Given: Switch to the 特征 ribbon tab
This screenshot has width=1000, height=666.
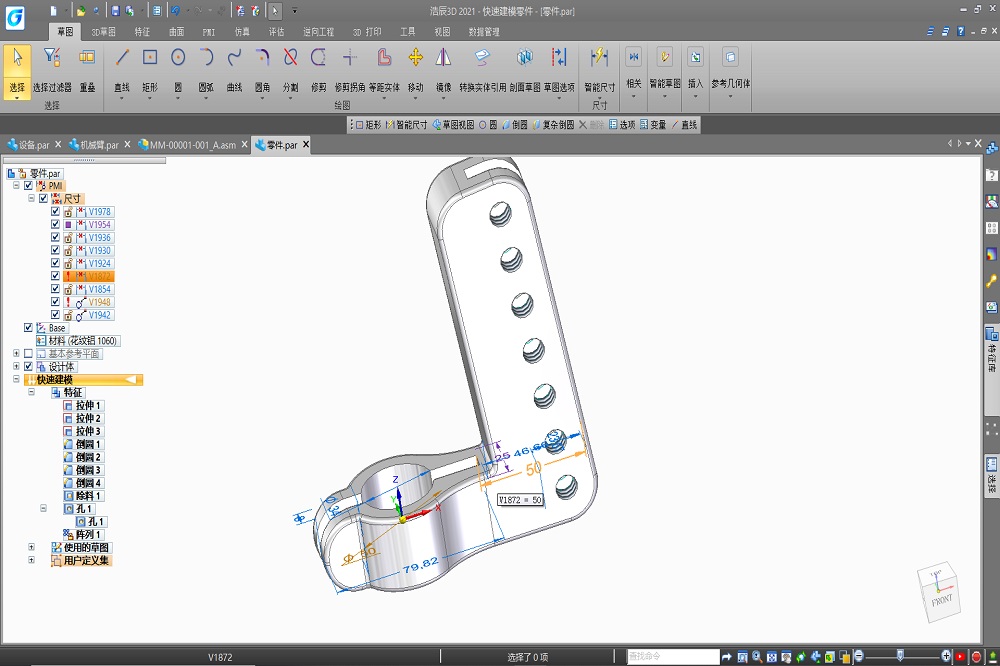Looking at the screenshot, I should coord(141,32).
